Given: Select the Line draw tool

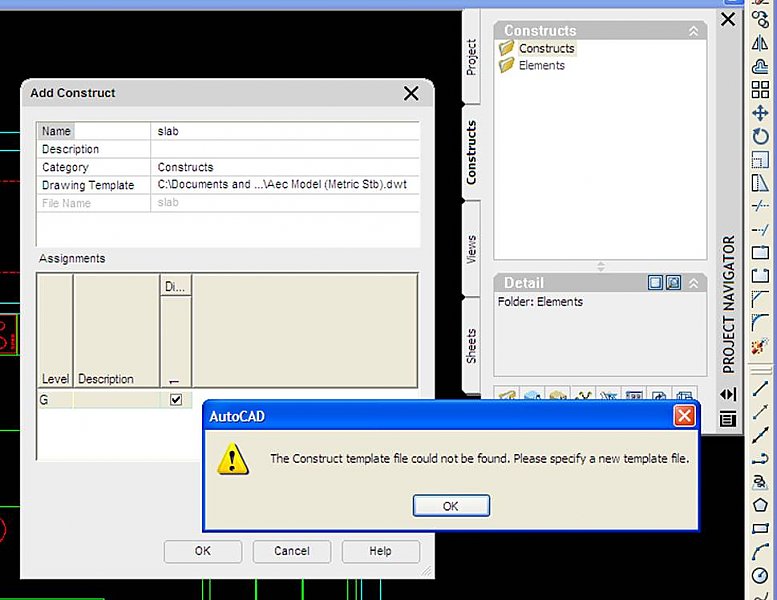Looking at the screenshot, I should tap(760, 388).
